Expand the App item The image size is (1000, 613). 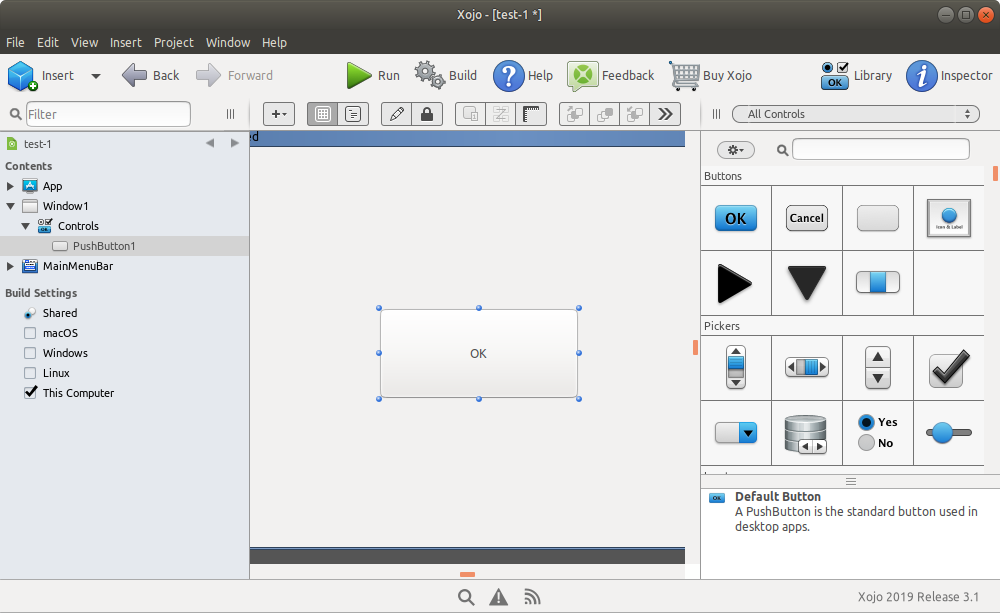coord(10,186)
